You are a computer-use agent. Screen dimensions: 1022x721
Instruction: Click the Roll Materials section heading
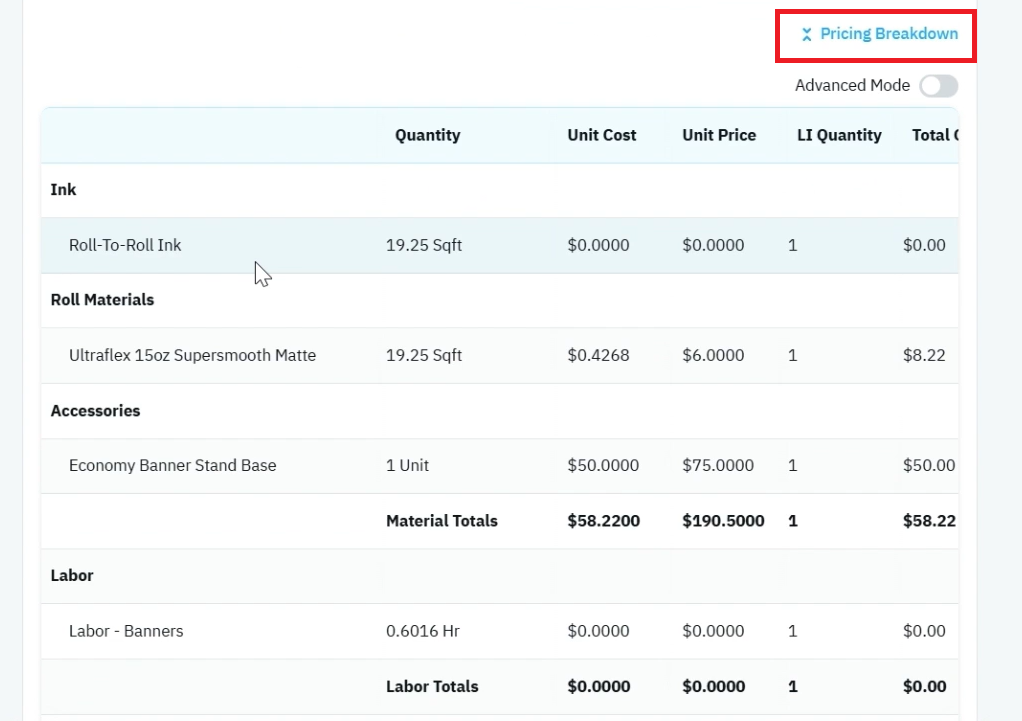[x=102, y=300]
